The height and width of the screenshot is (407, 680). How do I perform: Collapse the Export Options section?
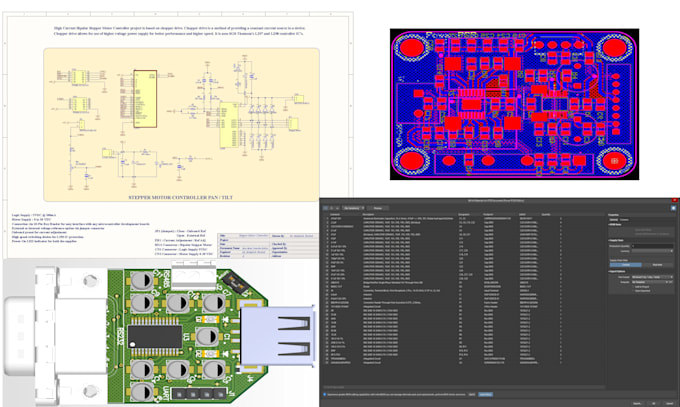(617, 272)
